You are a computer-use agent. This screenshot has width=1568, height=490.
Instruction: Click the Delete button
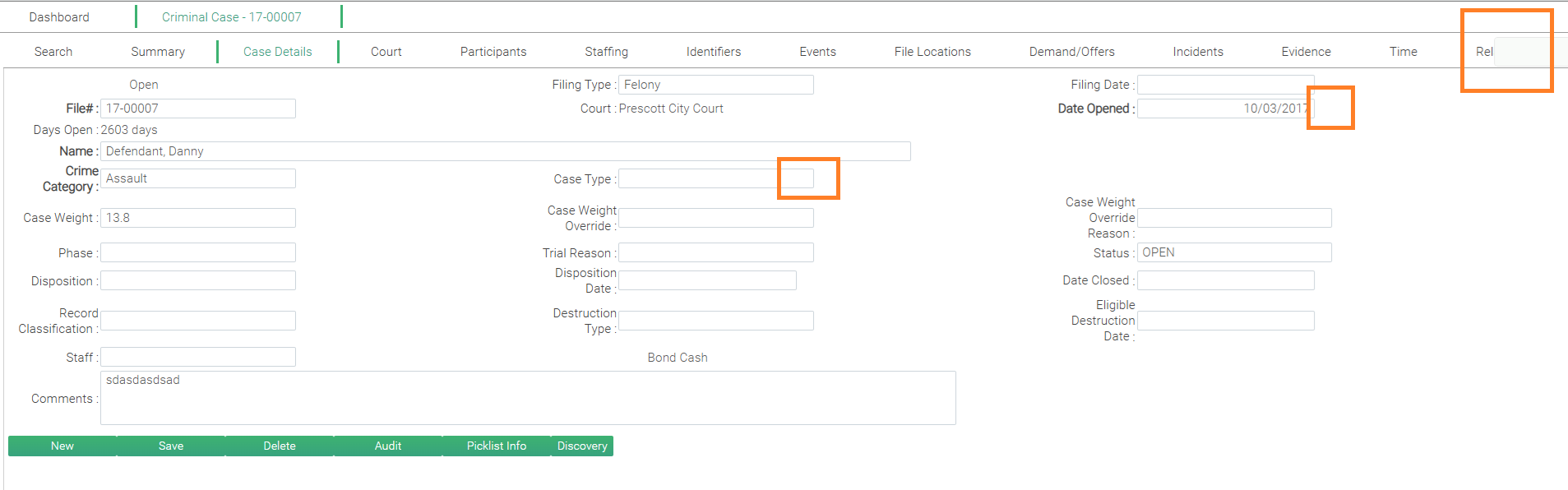tap(280, 446)
